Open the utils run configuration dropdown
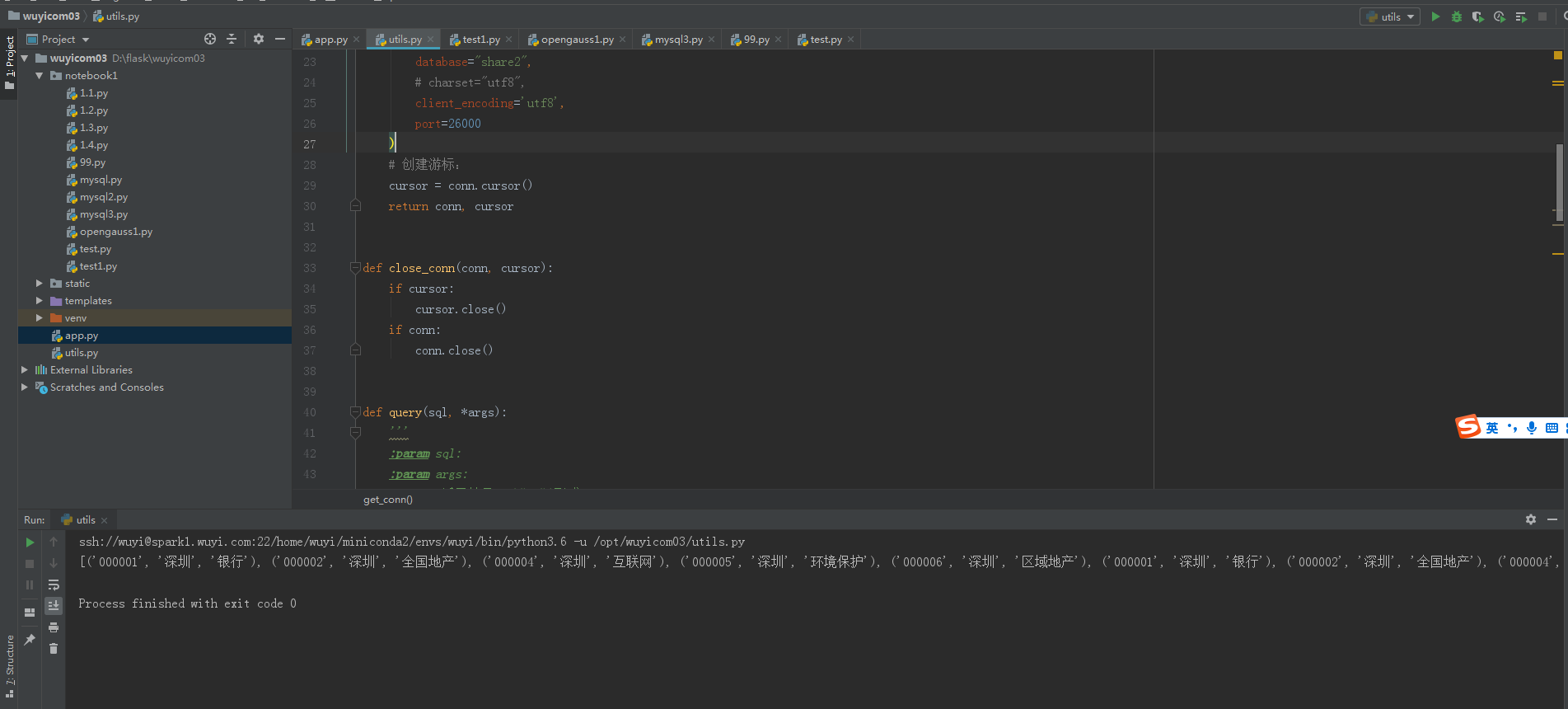The image size is (1568, 709). [x=1390, y=16]
